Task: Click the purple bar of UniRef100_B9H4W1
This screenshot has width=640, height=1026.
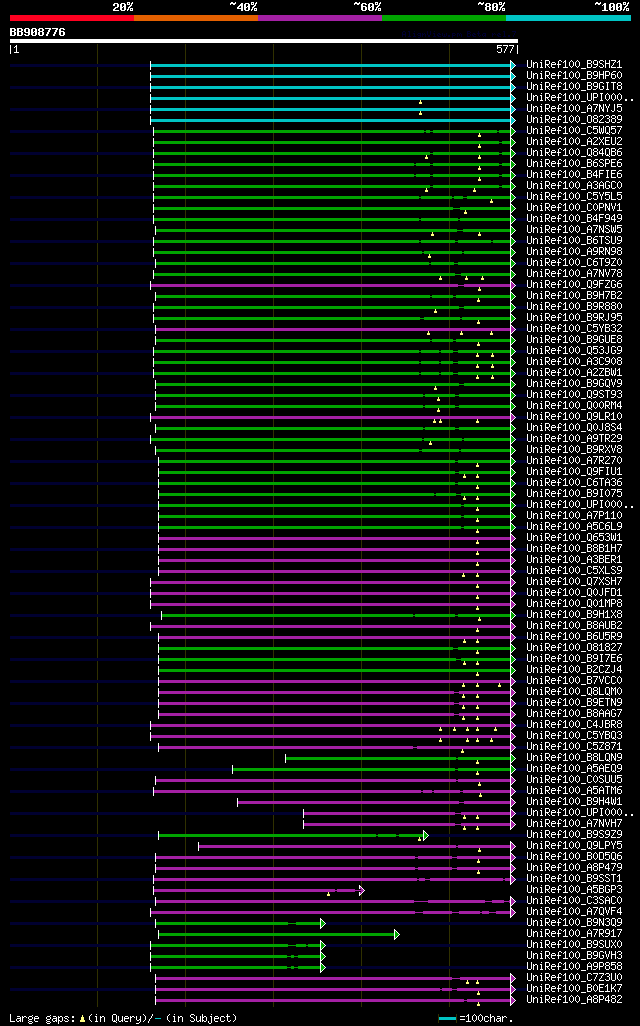Action: [x=376, y=802]
